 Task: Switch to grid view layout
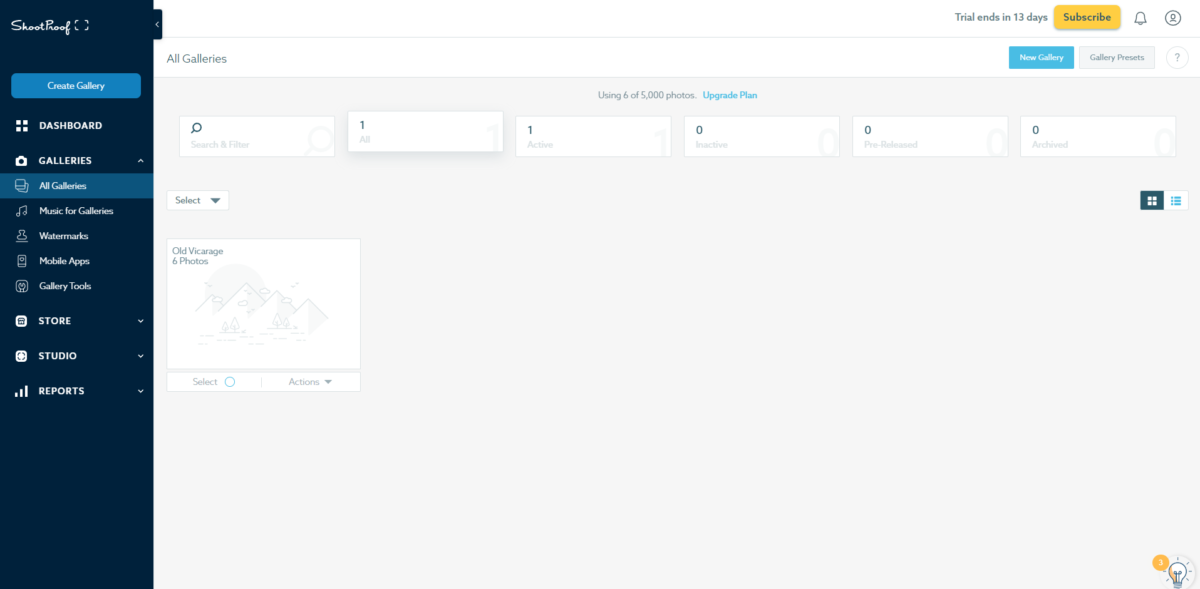click(x=1152, y=201)
